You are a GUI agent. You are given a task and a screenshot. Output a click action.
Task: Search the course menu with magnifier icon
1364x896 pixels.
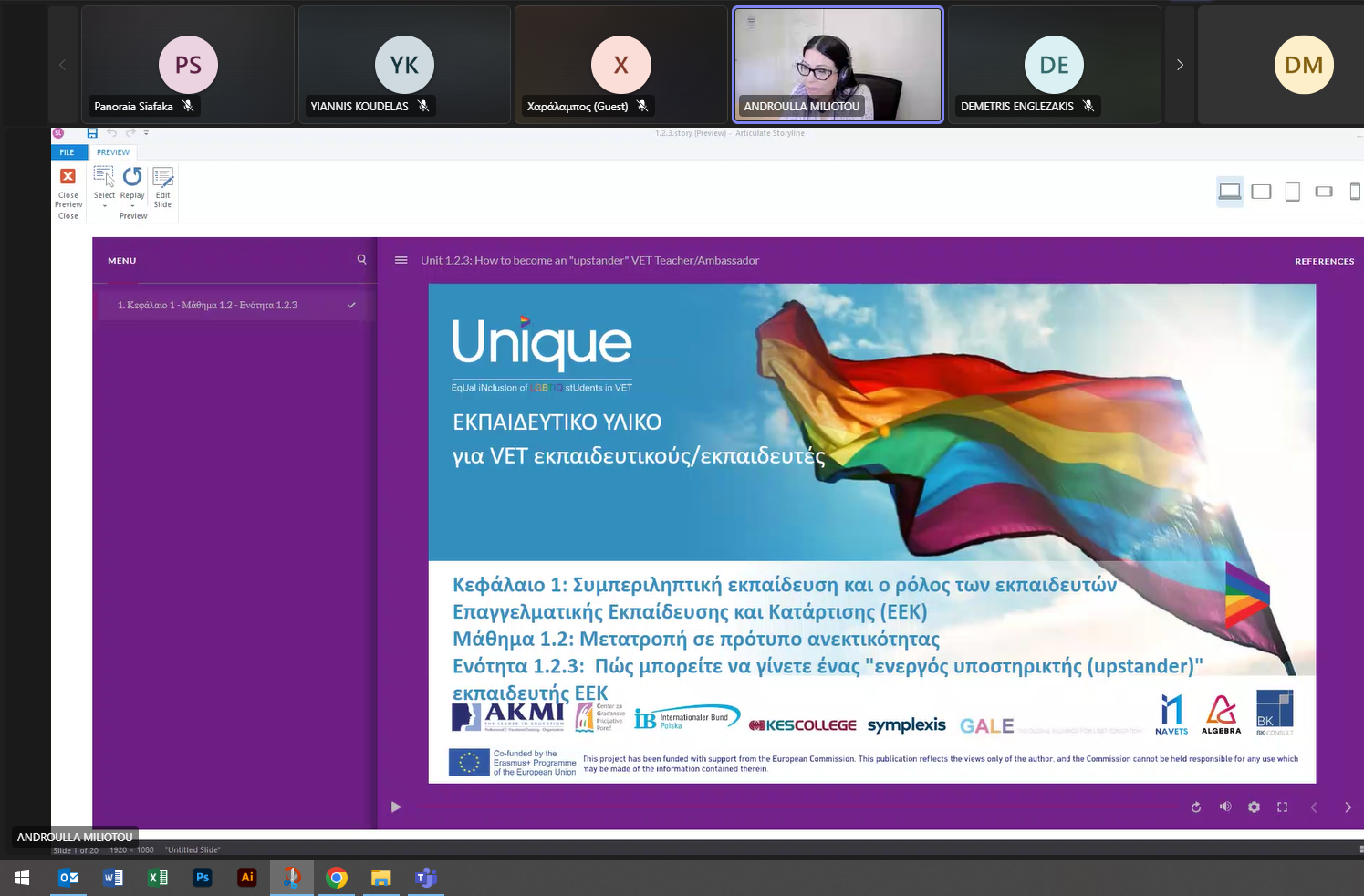point(361,260)
